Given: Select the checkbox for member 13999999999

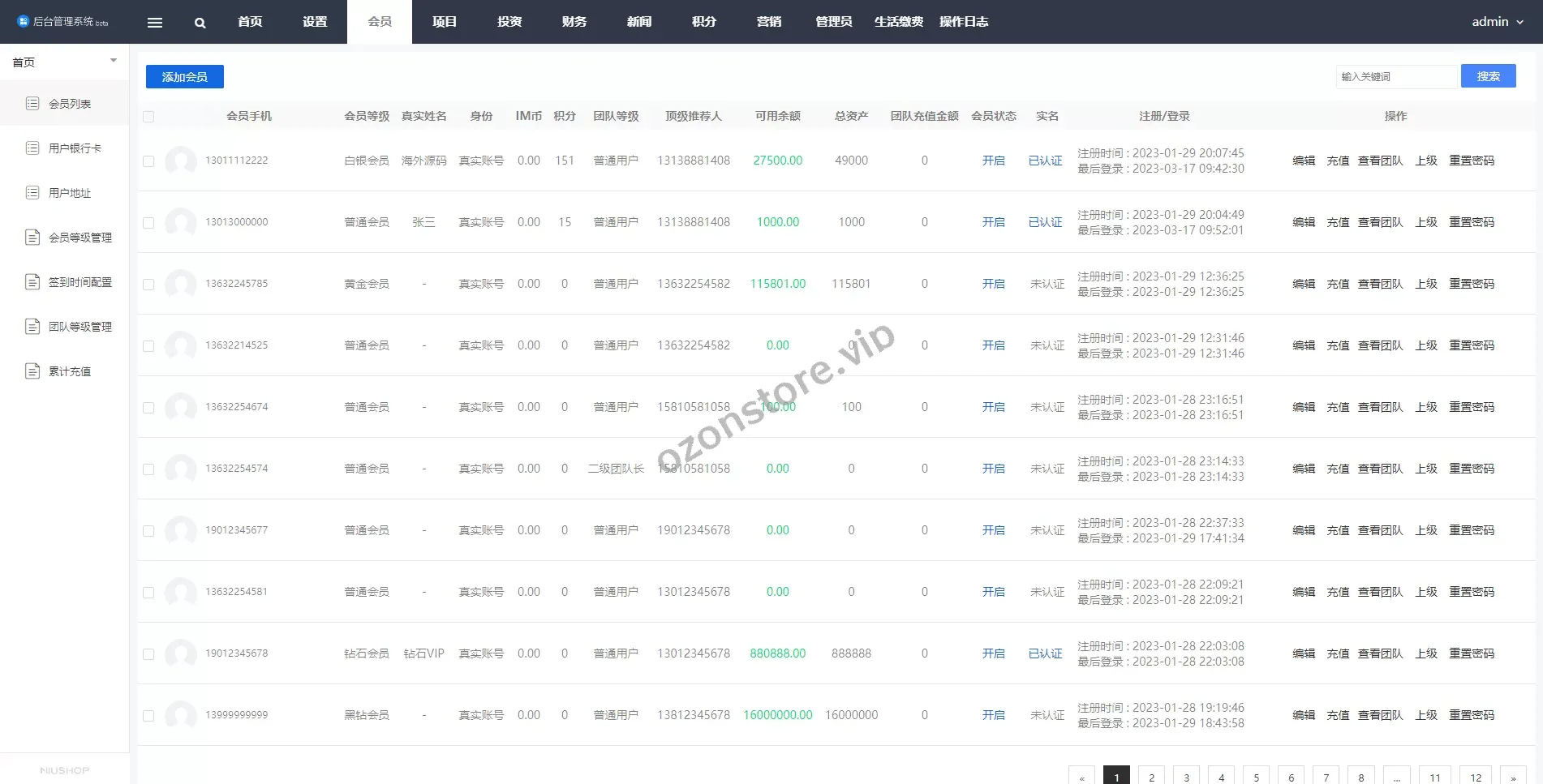Looking at the screenshot, I should pos(148,716).
